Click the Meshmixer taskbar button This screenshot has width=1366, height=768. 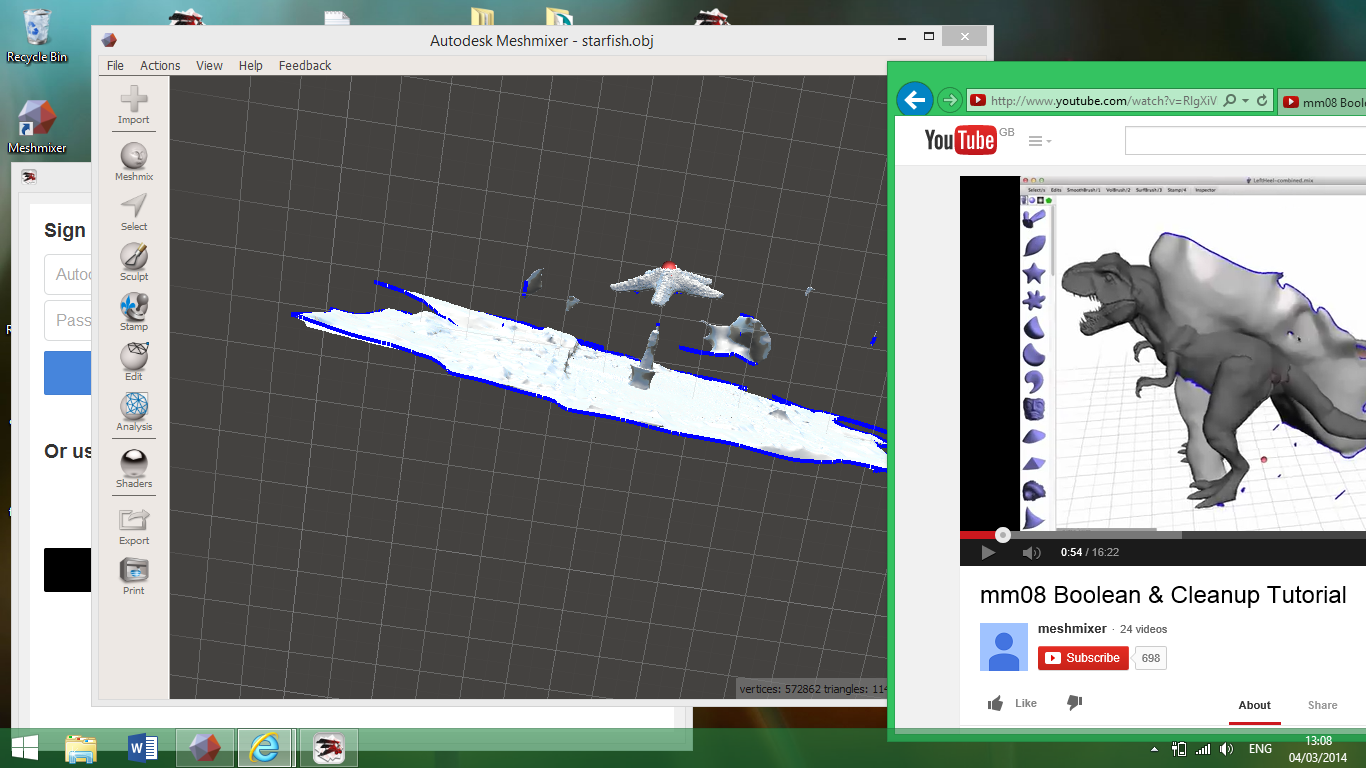[x=205, y=748]
